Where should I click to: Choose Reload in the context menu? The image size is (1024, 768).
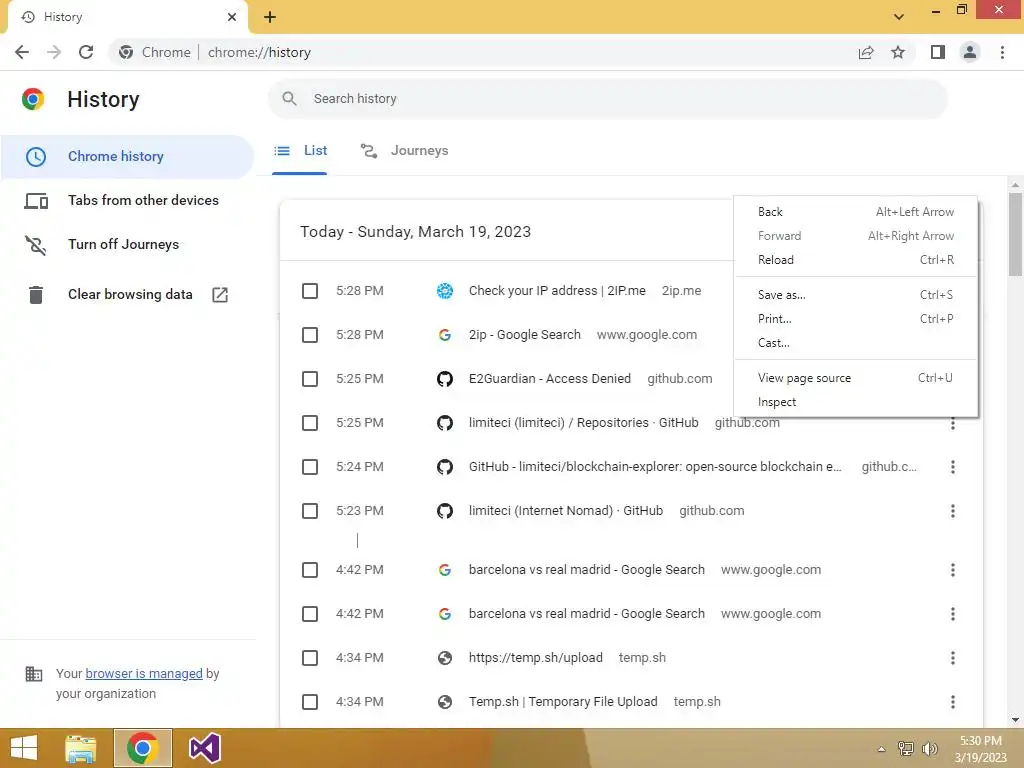pyautogui.click(x=856, y=260)
